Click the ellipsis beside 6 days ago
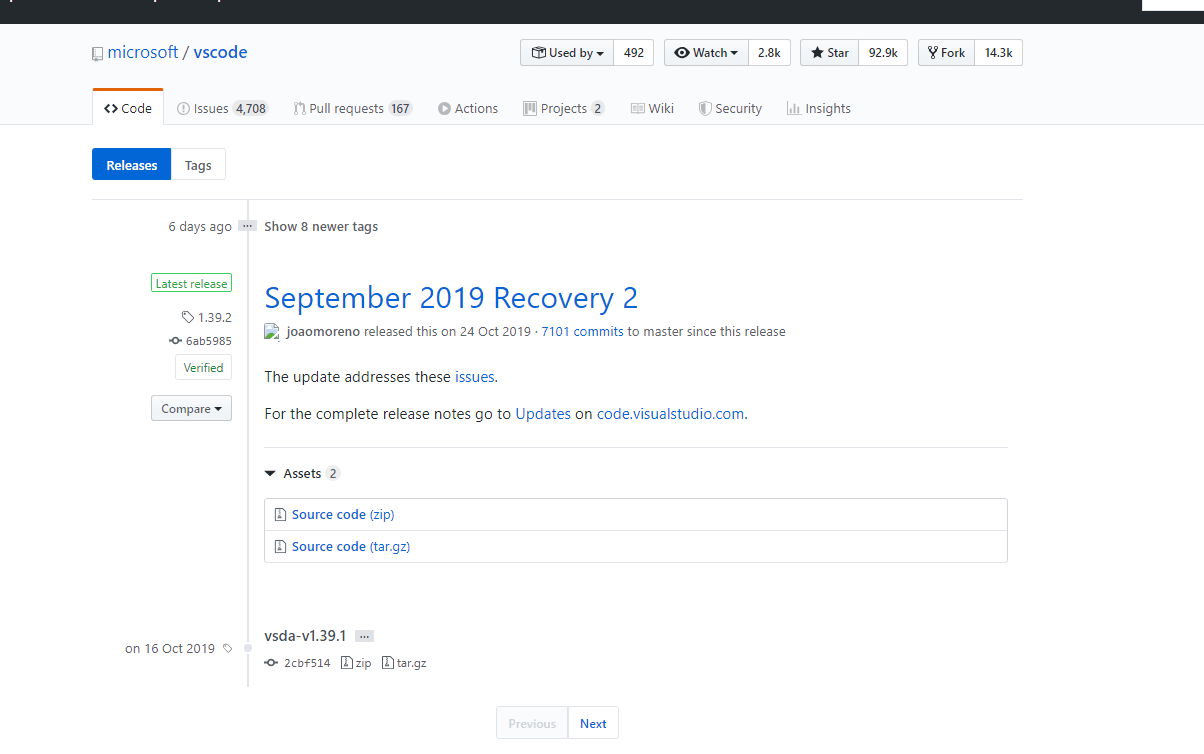Viewport: 1204px width, 754px height. [248, 226]
